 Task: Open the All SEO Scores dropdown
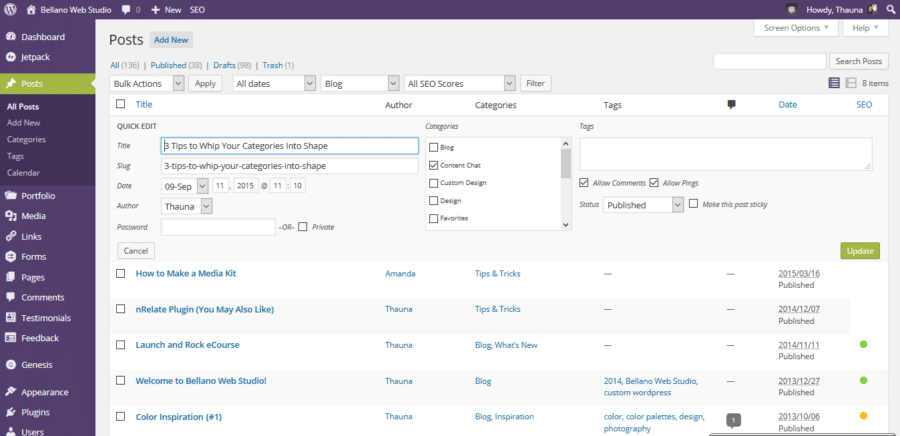pyautogui.click(x=460, y=83)
